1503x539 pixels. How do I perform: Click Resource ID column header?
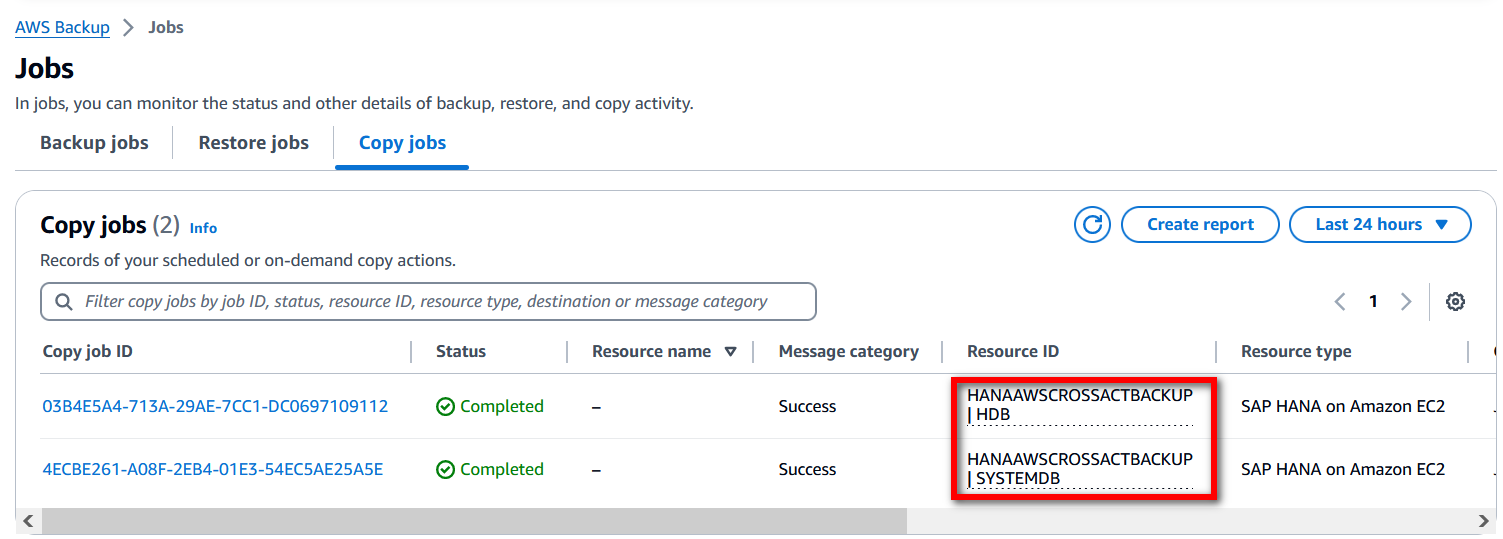[x=1013, y=352]
